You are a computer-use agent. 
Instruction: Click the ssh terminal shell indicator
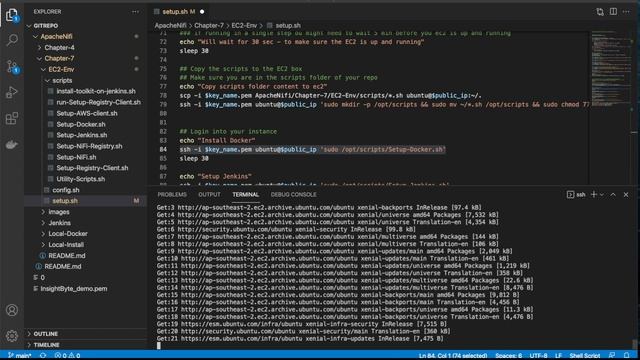576,195
